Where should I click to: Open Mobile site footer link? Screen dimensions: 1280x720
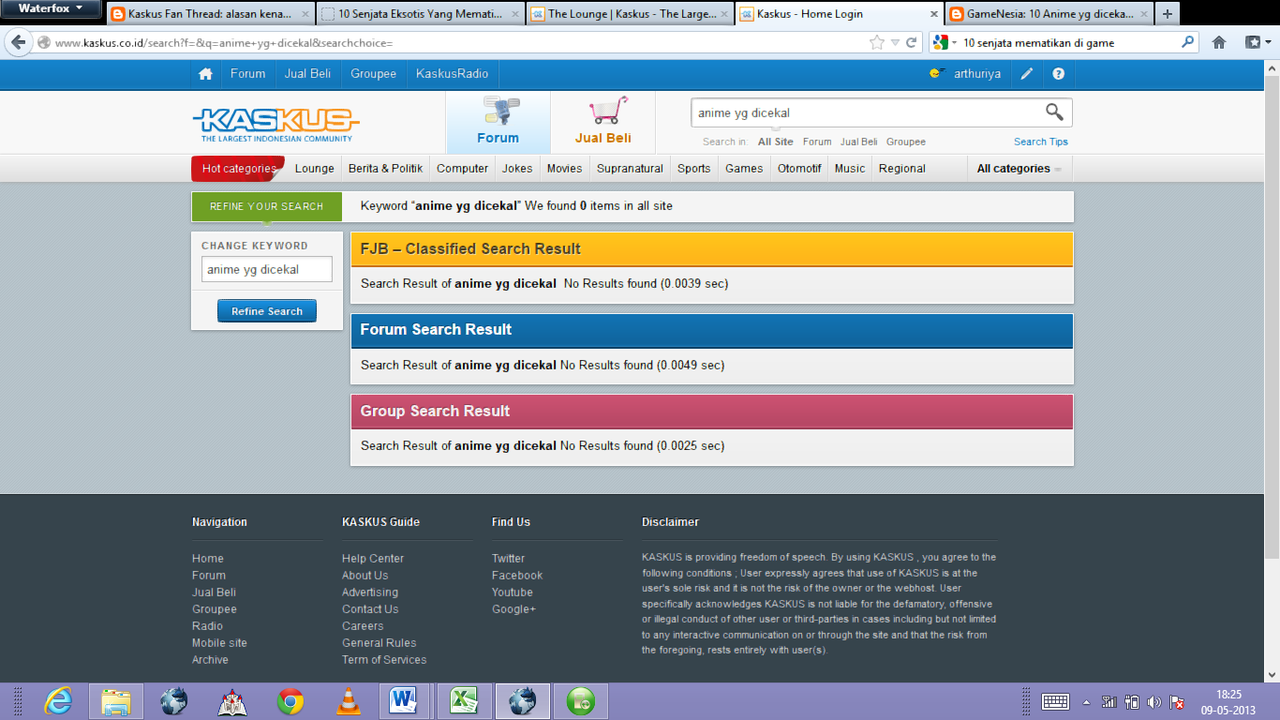pyautogui.click(x=219, y=643)
